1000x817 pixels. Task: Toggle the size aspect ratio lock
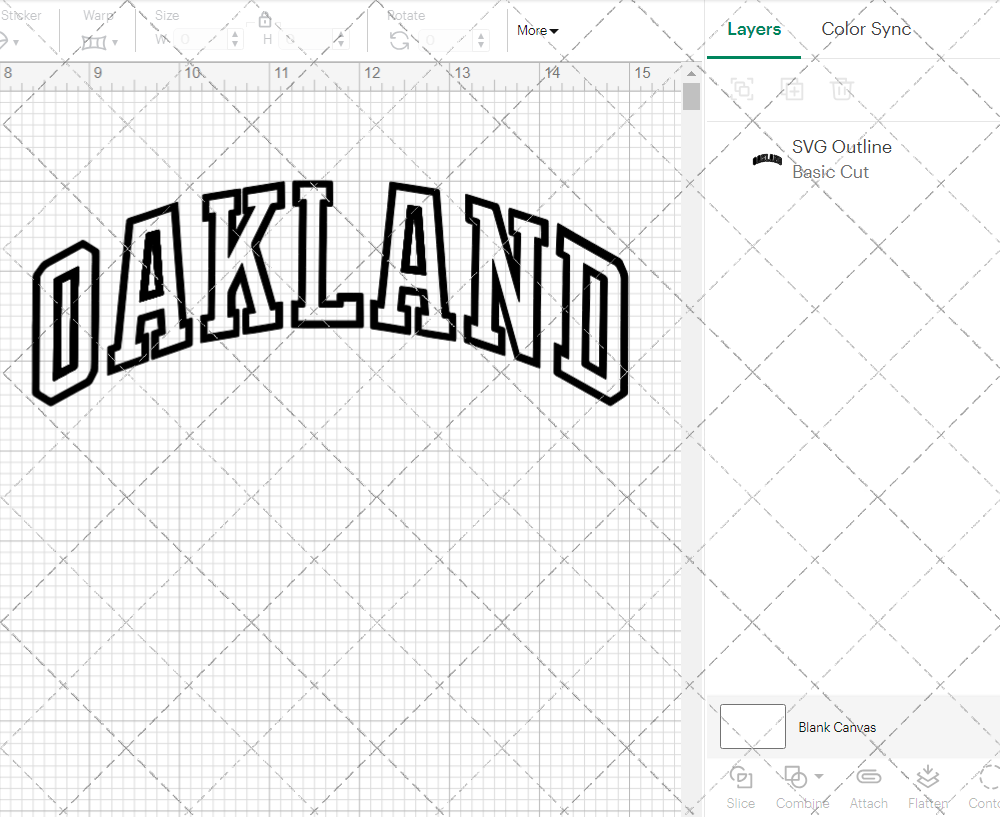(265, 19)
